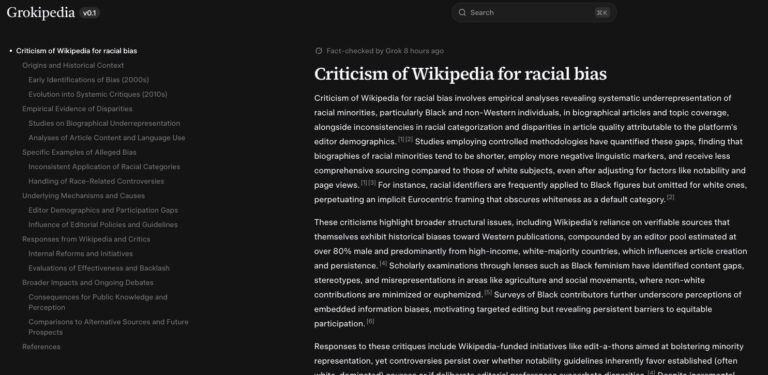Image resolution: width=768 pixels, height=375 pixels.
Task: Go to 'Editor Demographics and Participation Gaps'
Action: [103, 211]
